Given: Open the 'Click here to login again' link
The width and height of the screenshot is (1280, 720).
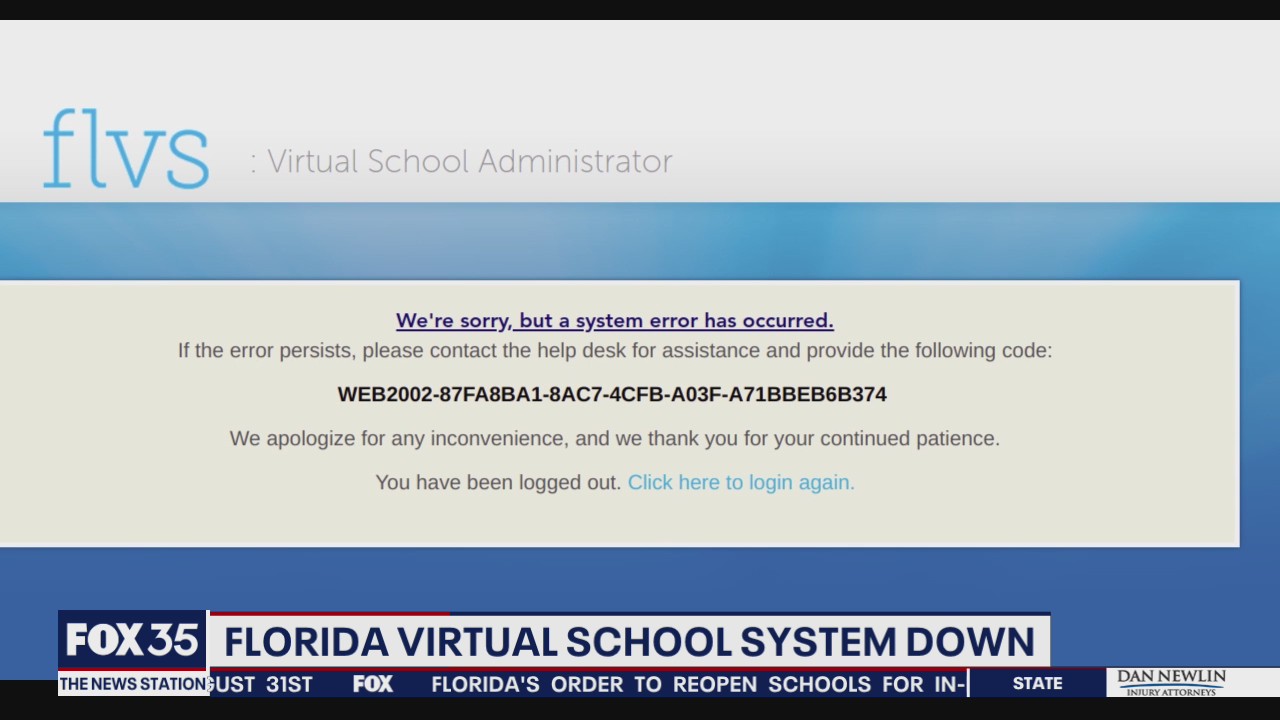Looking at the screenshot, I should point(741,482).
